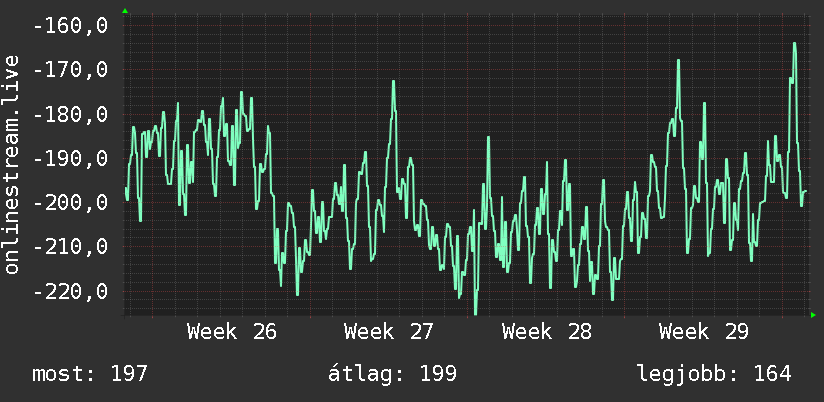Screen dimensions: 824x402
Task: Select the Week 28 axis label
Action: [547, 332]
